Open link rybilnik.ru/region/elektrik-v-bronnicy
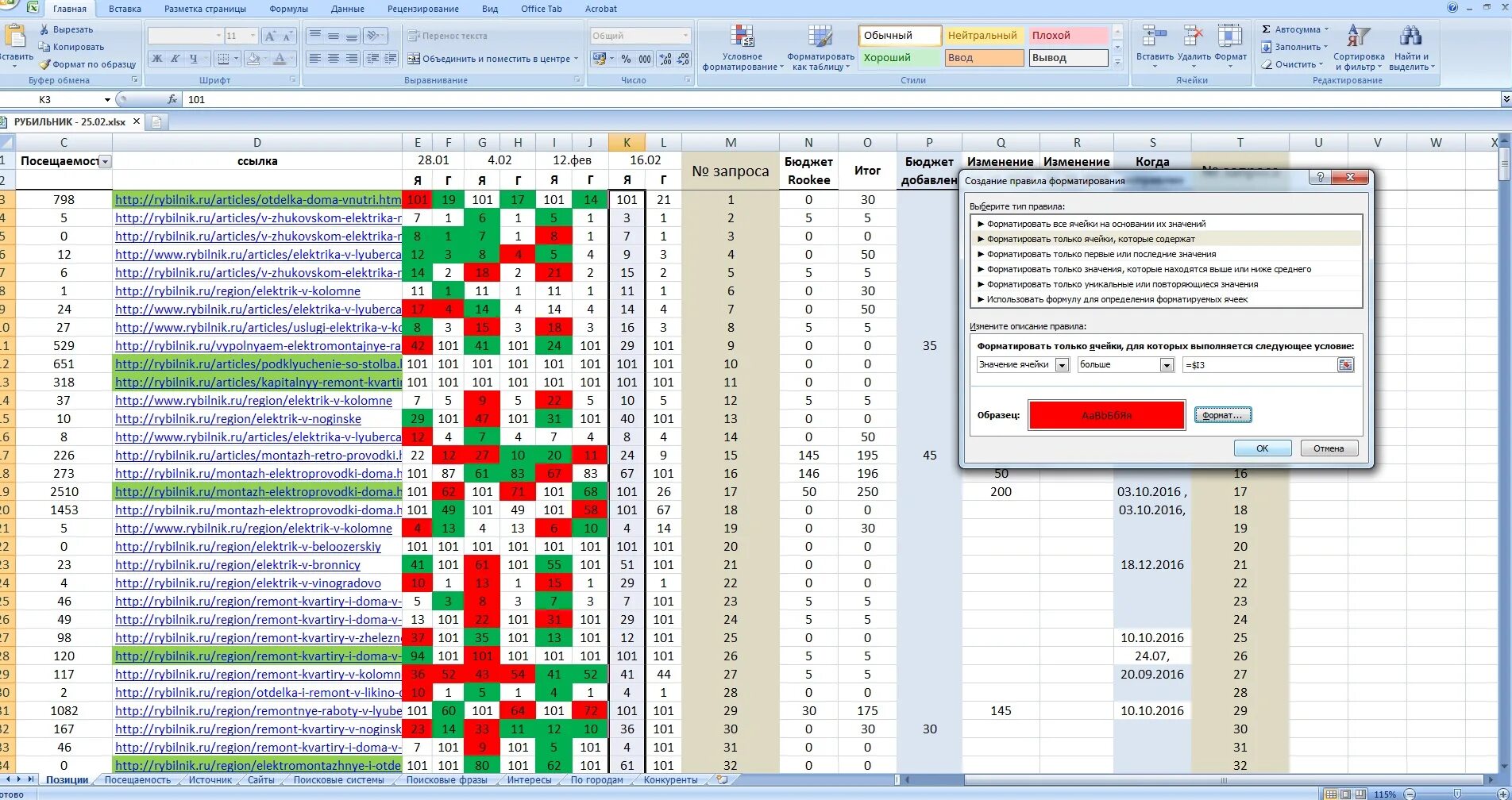 point(237,565)
